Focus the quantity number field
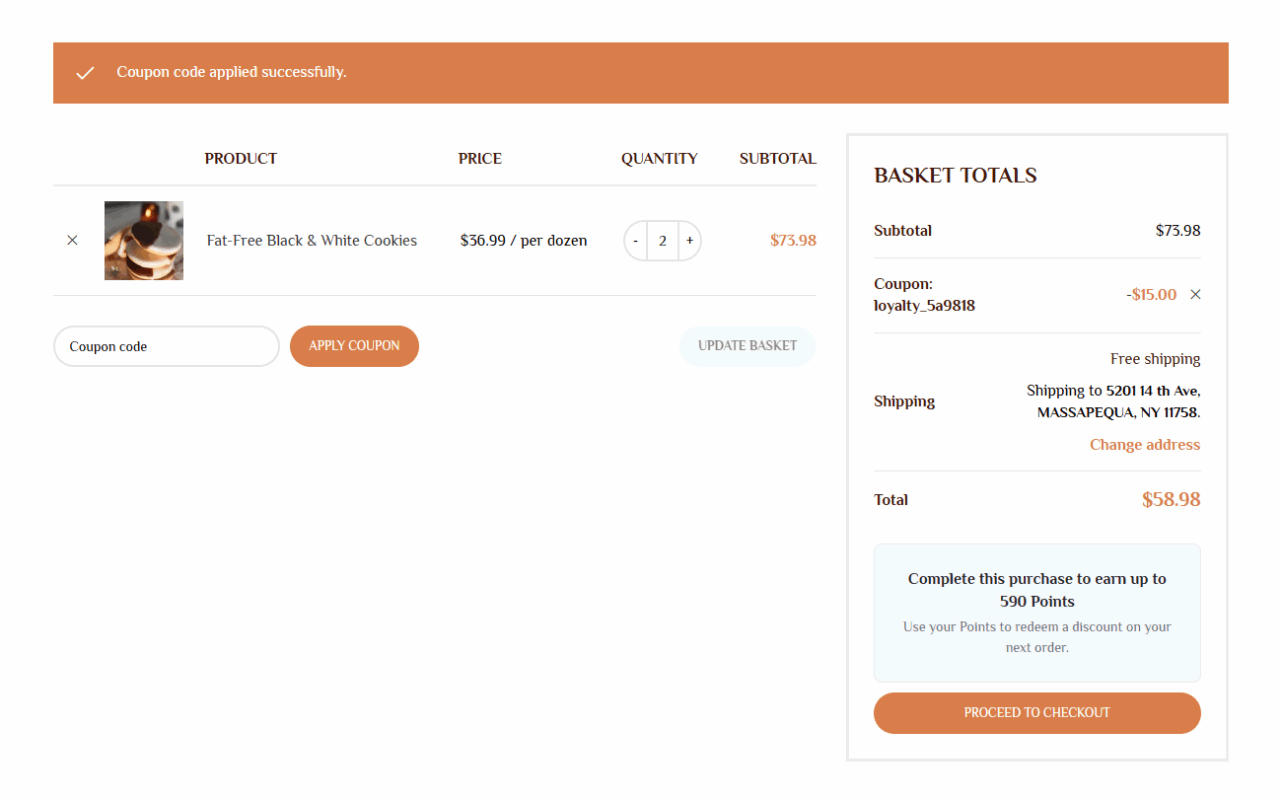1281x800 pixels. 662,241
